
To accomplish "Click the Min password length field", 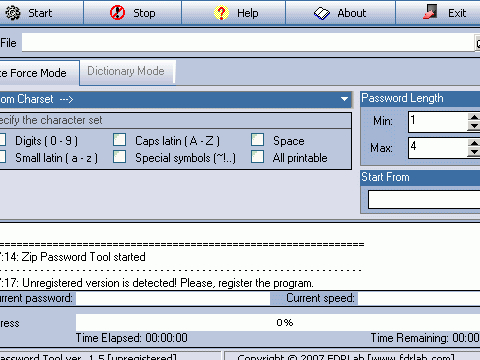I will pos(438,122).
